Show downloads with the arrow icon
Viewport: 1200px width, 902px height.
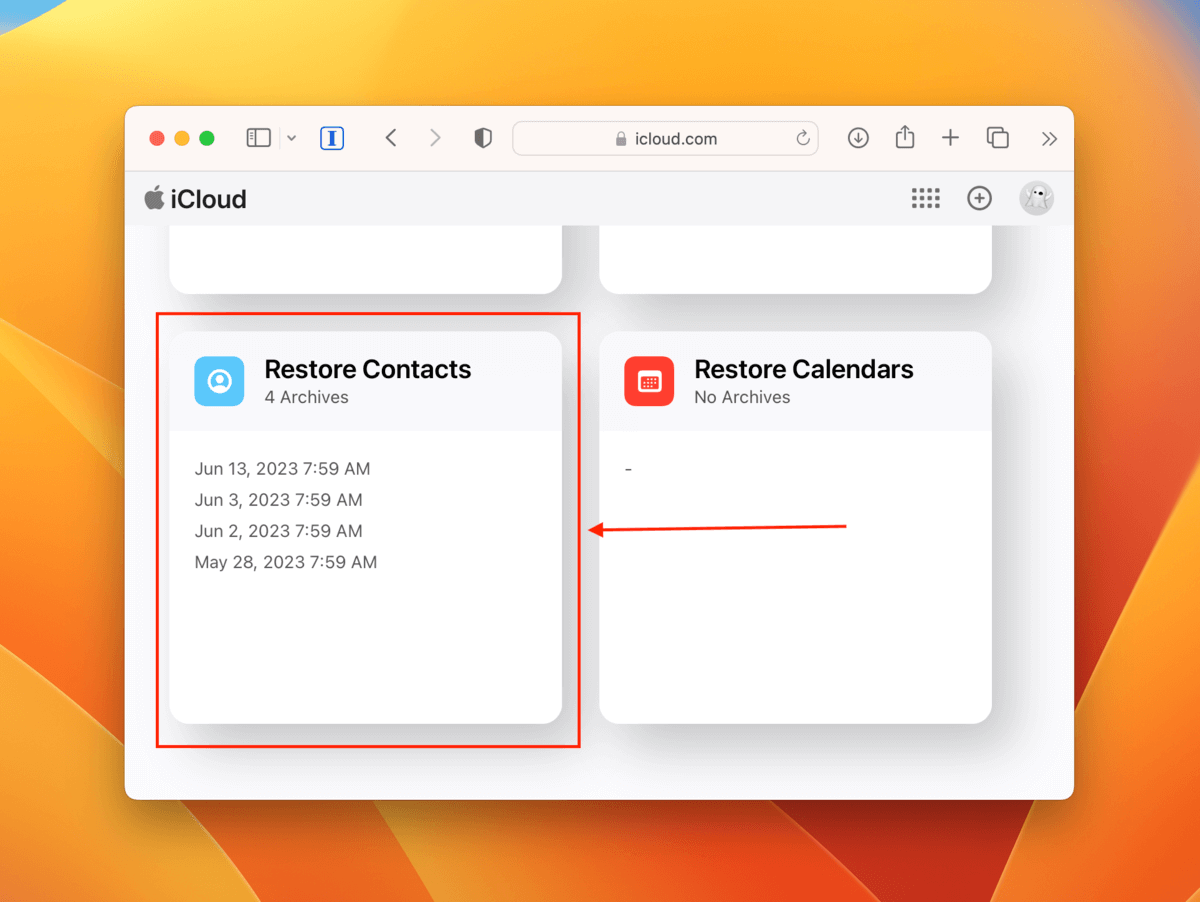coord(858,138)
